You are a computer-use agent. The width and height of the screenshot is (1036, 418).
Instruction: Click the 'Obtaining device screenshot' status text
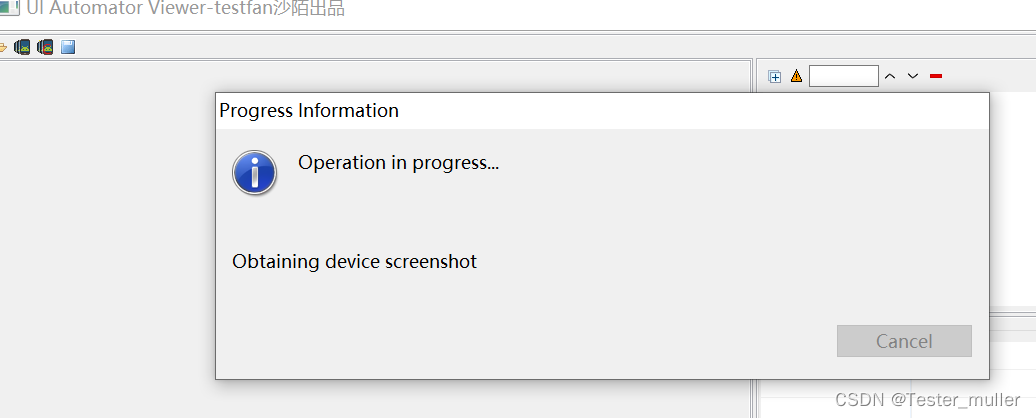(354, 261)
